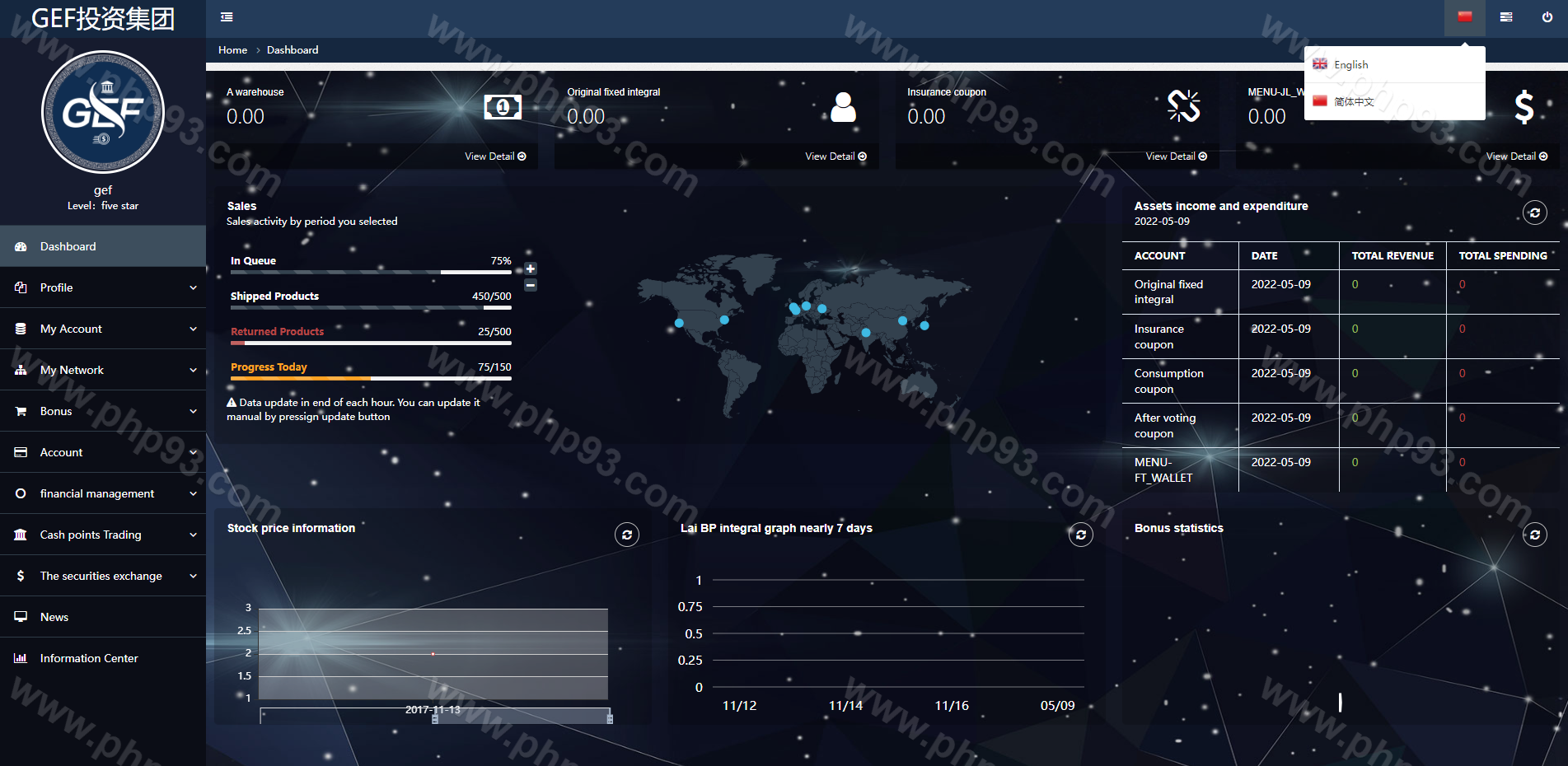The width and height of the screenshot is (1568, 766).
Task: Expand The securities exchange menu
Action: click(103, 576)
